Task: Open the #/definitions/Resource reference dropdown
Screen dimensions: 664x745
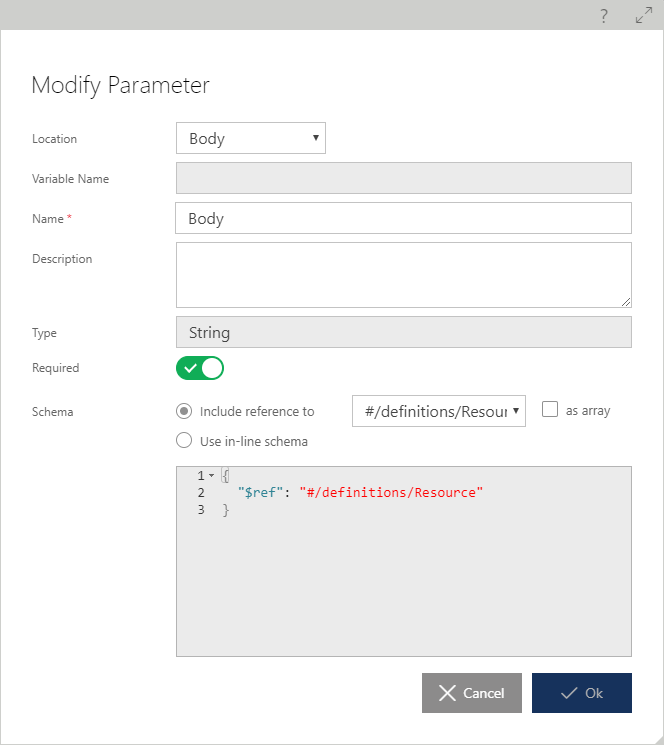Action: tap(439, 411)
